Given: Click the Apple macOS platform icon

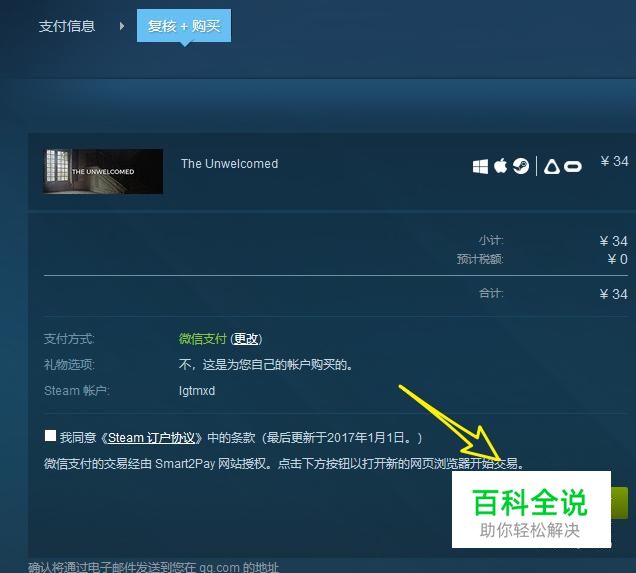Looking at the screenshot, I should 501,166.
